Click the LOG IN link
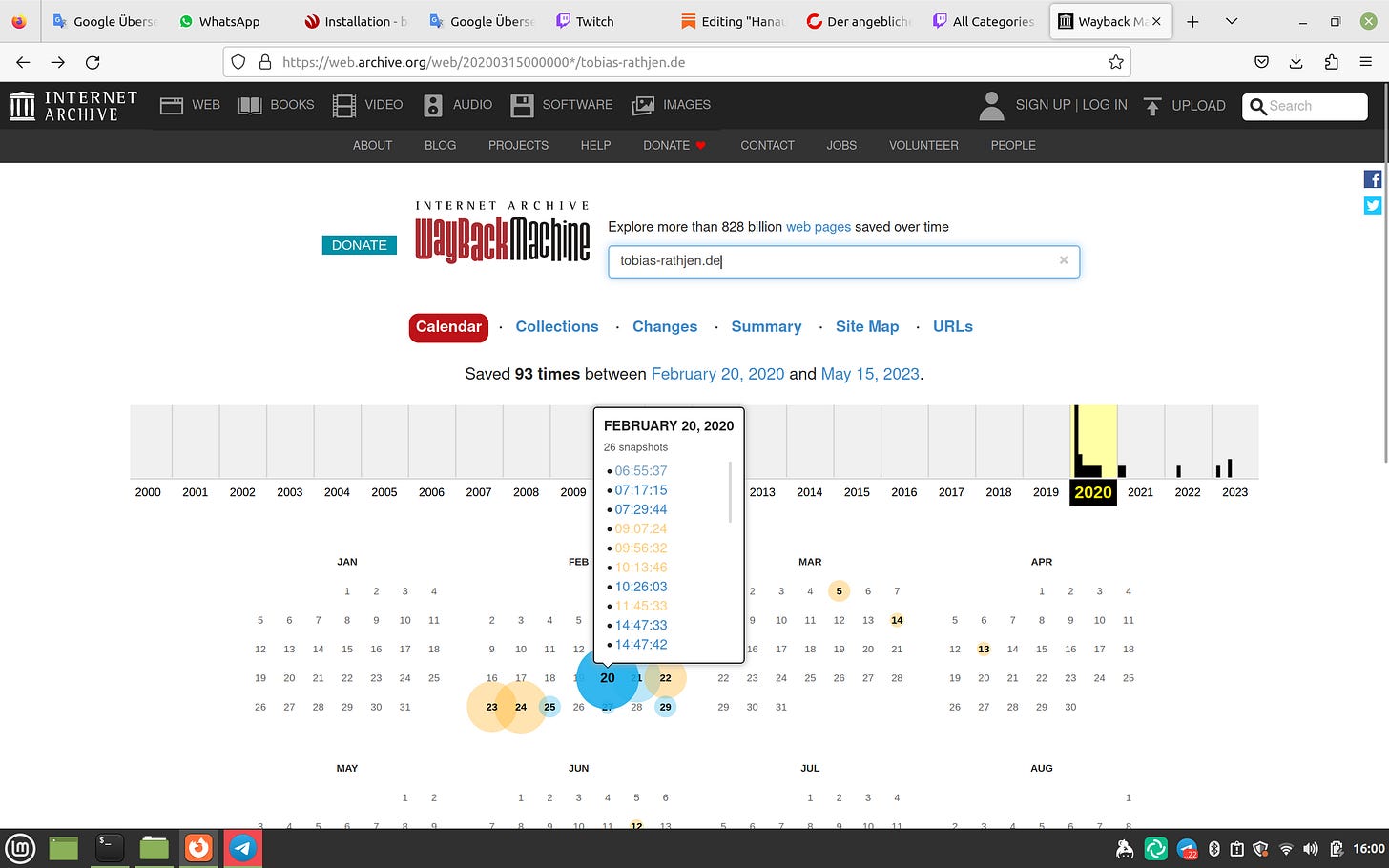This screenshot has width=1389, height=868. 1105,105
